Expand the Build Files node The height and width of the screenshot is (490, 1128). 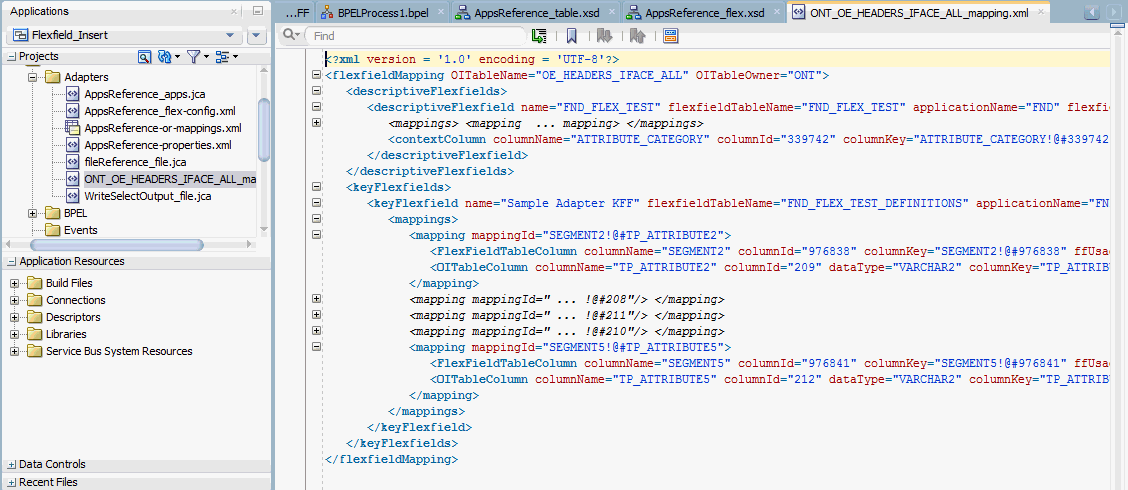15,283
